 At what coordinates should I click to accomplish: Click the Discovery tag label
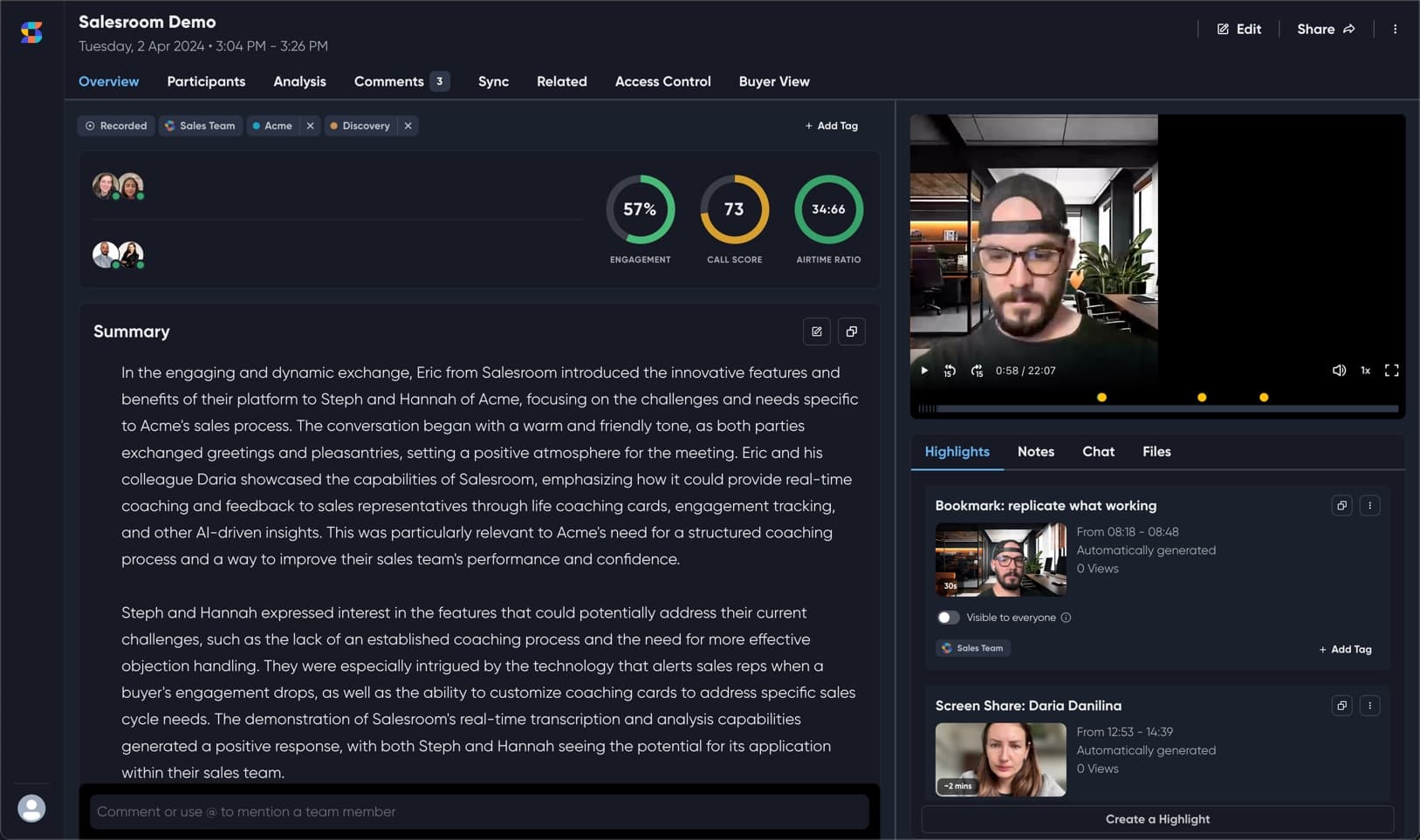coord(361,126)
